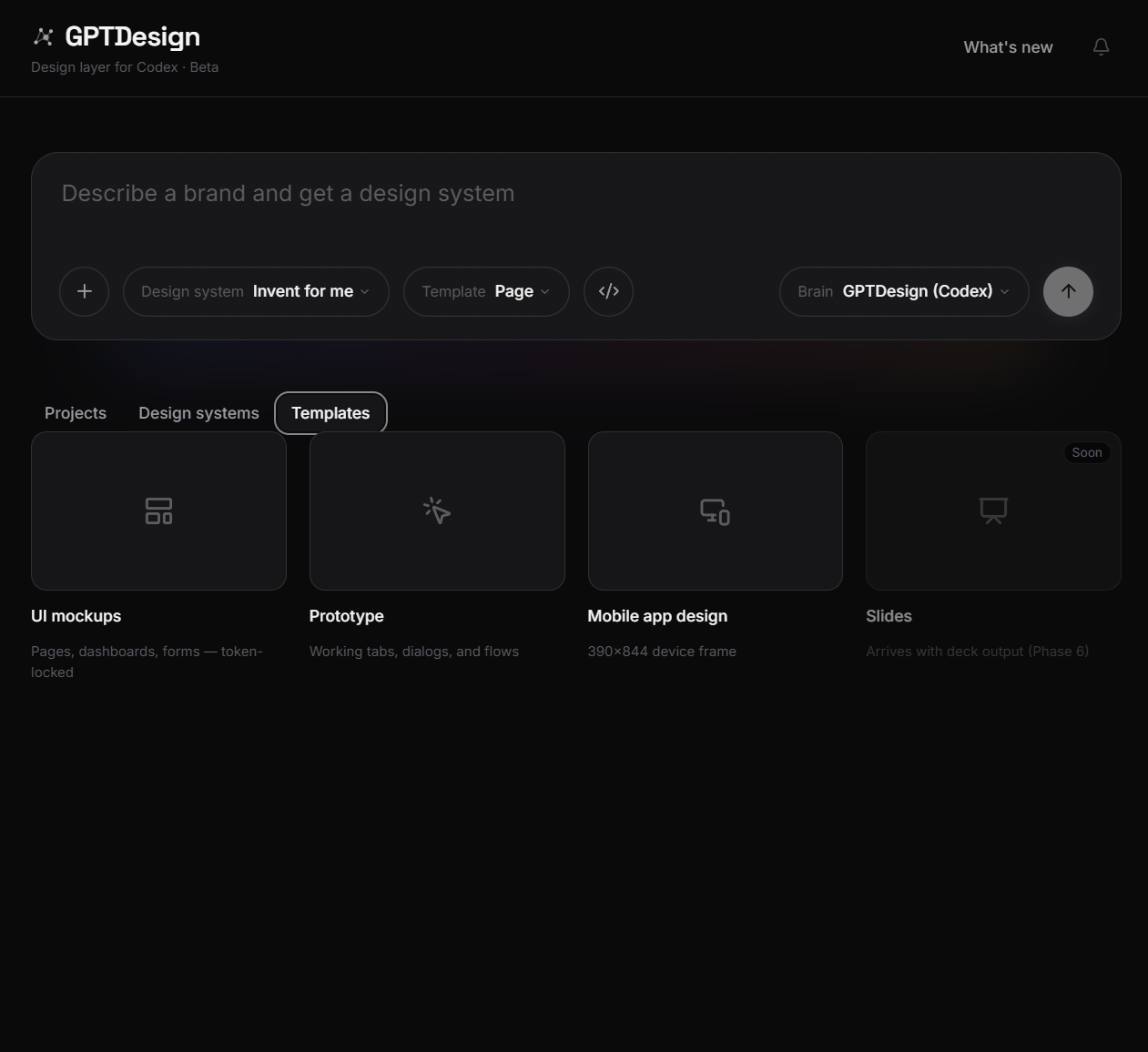Screen dimensions: 1148x1052
Task: Open the What's new link
Action: click(1008, 47)
